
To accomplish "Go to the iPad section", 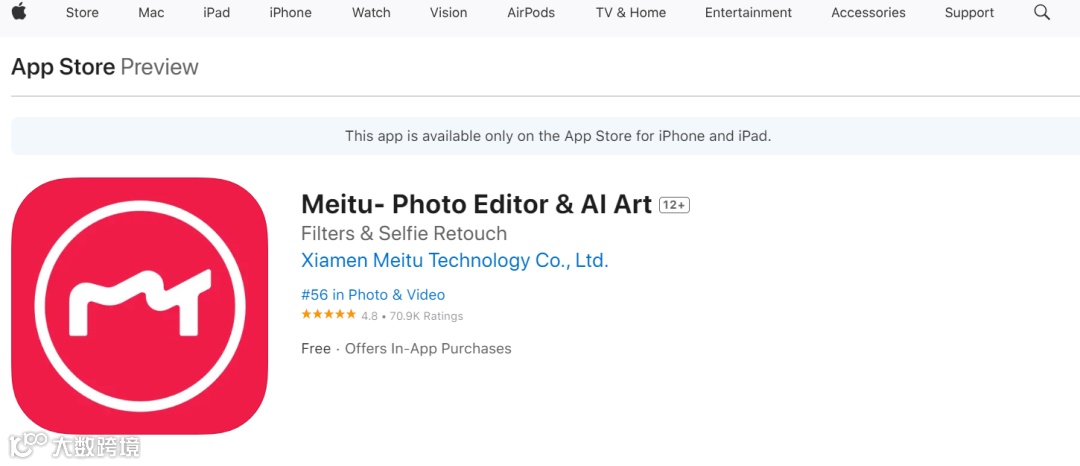I will pos(216,13).
